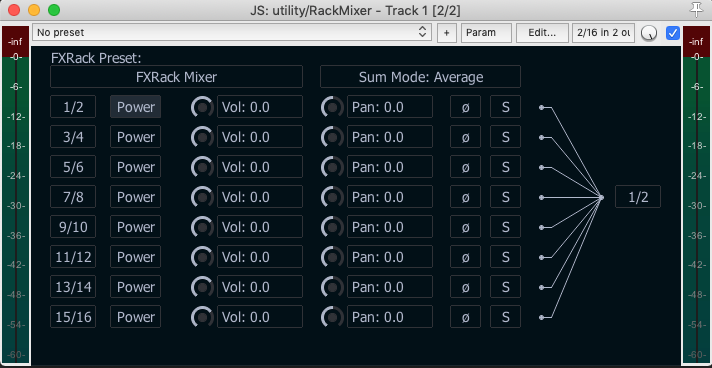This screenshot has height=368, width=712.
Task: Click the routing node for channel 13/14
Action: point(541,287)
